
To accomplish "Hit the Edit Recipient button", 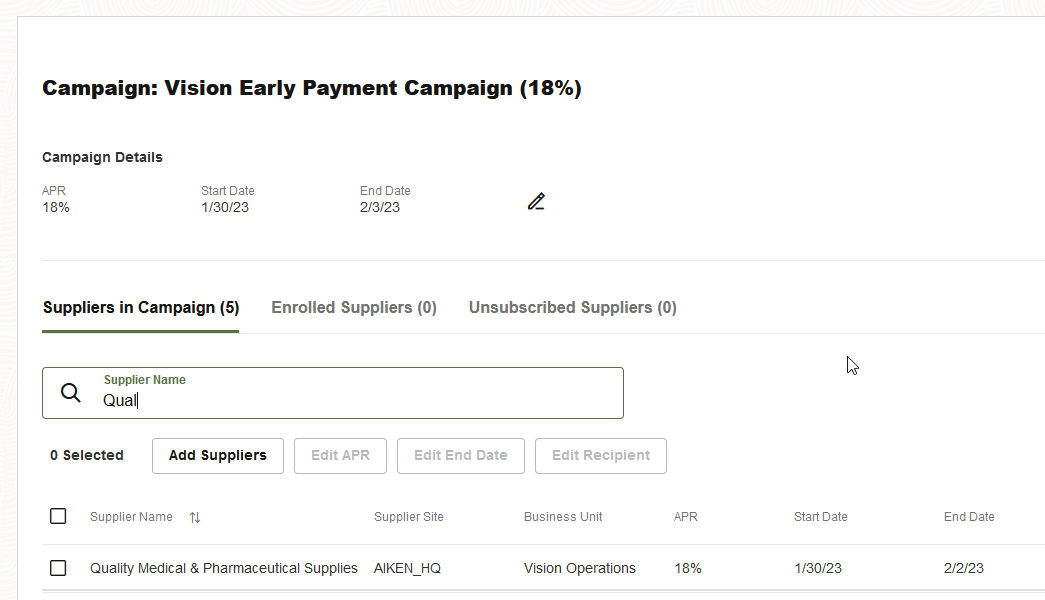I will tap(601, 455).
